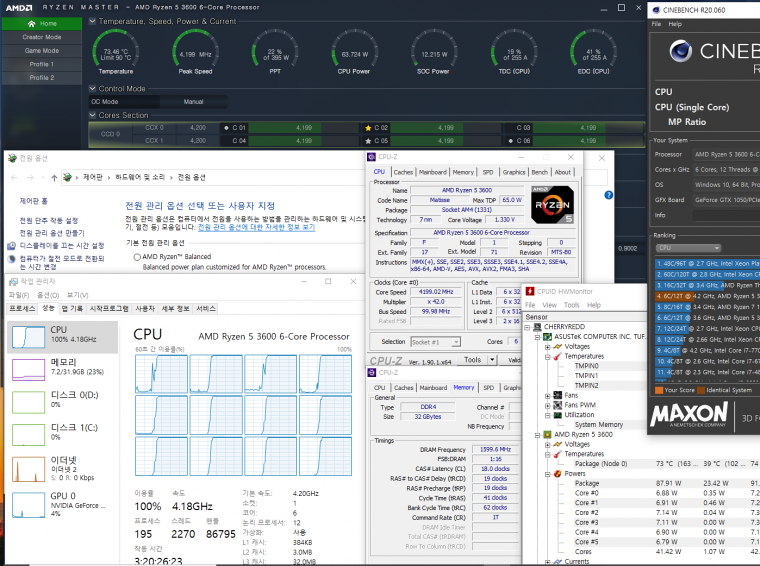Open the 전원 단추 작동 설정 link
760x566 pixels.
48,220
